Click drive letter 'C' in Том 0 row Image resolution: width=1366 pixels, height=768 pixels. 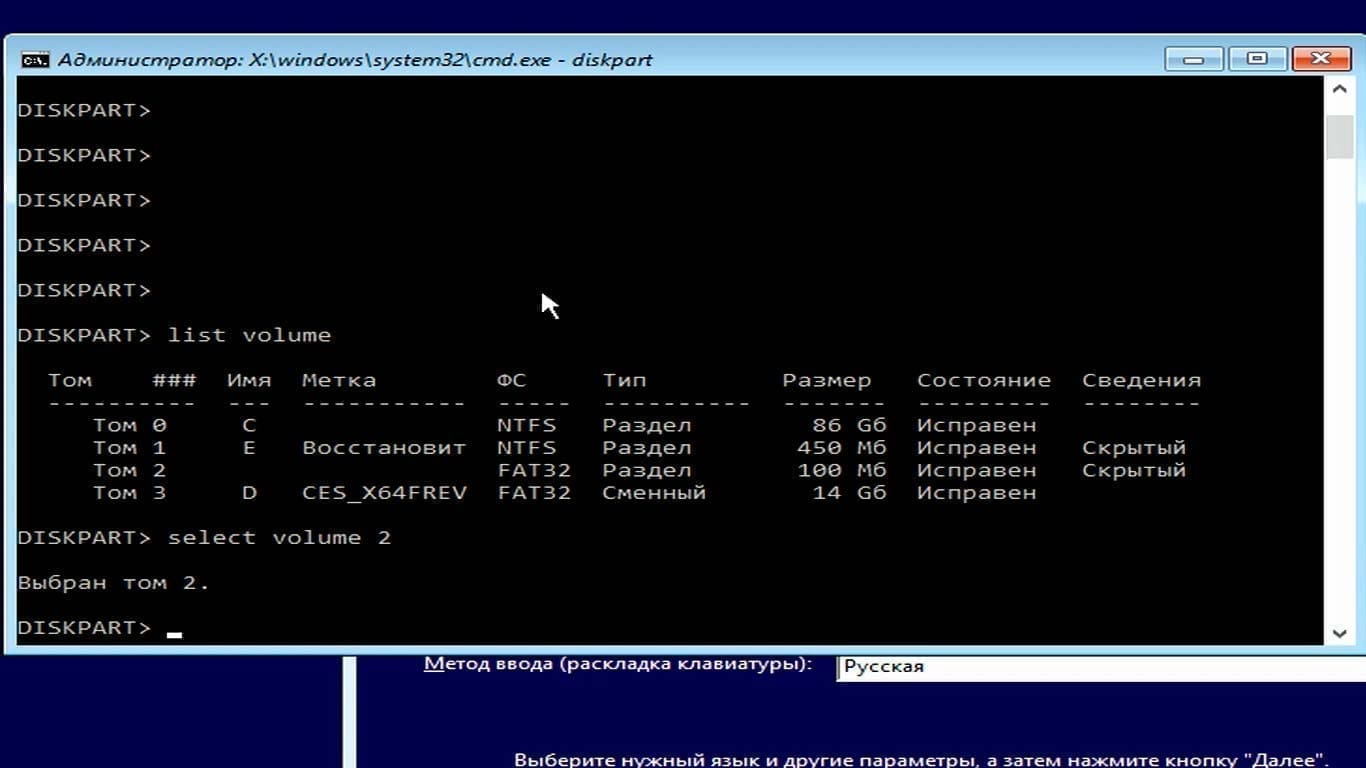pos(249,425)
